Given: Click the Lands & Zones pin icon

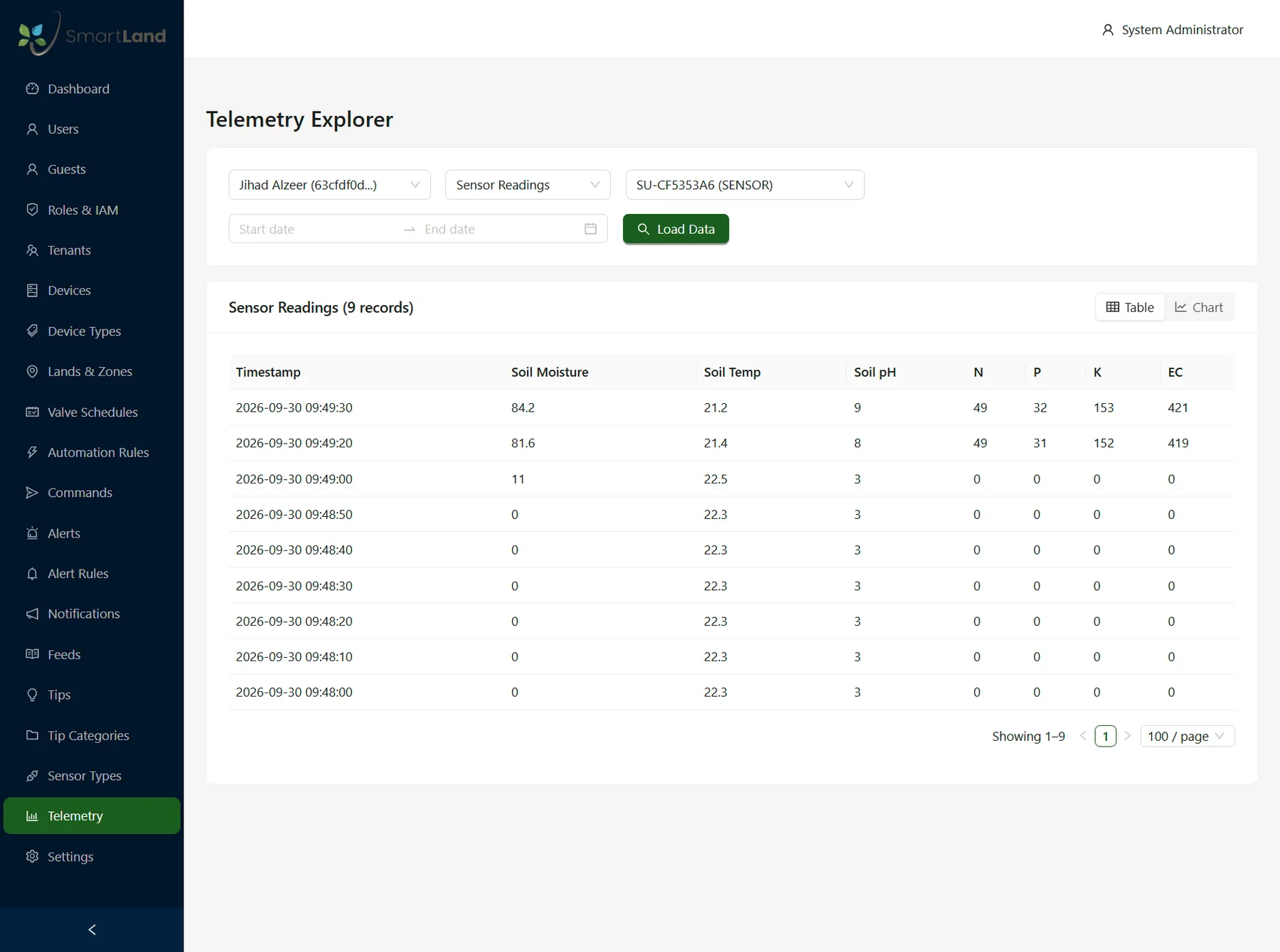Looking at the screenshot, I should click(32, 371).
